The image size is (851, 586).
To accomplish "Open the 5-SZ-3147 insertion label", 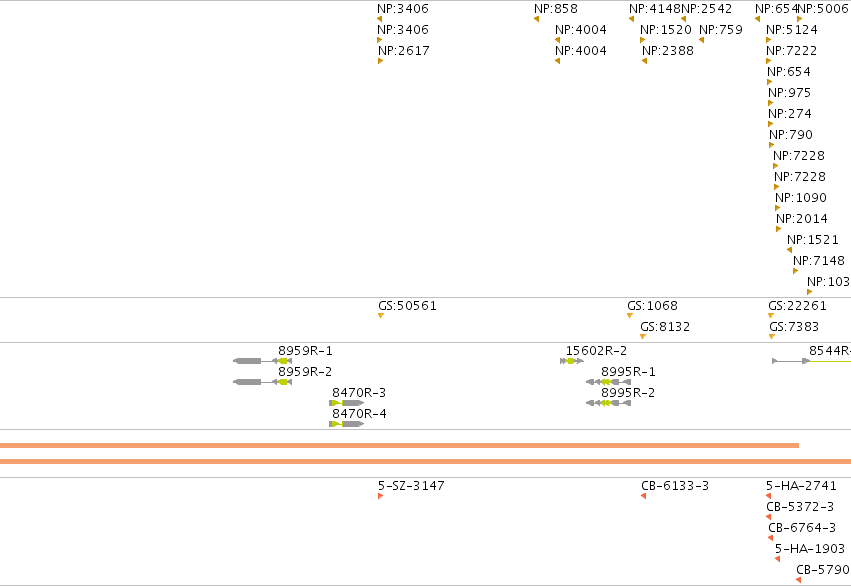I will 411,486.
